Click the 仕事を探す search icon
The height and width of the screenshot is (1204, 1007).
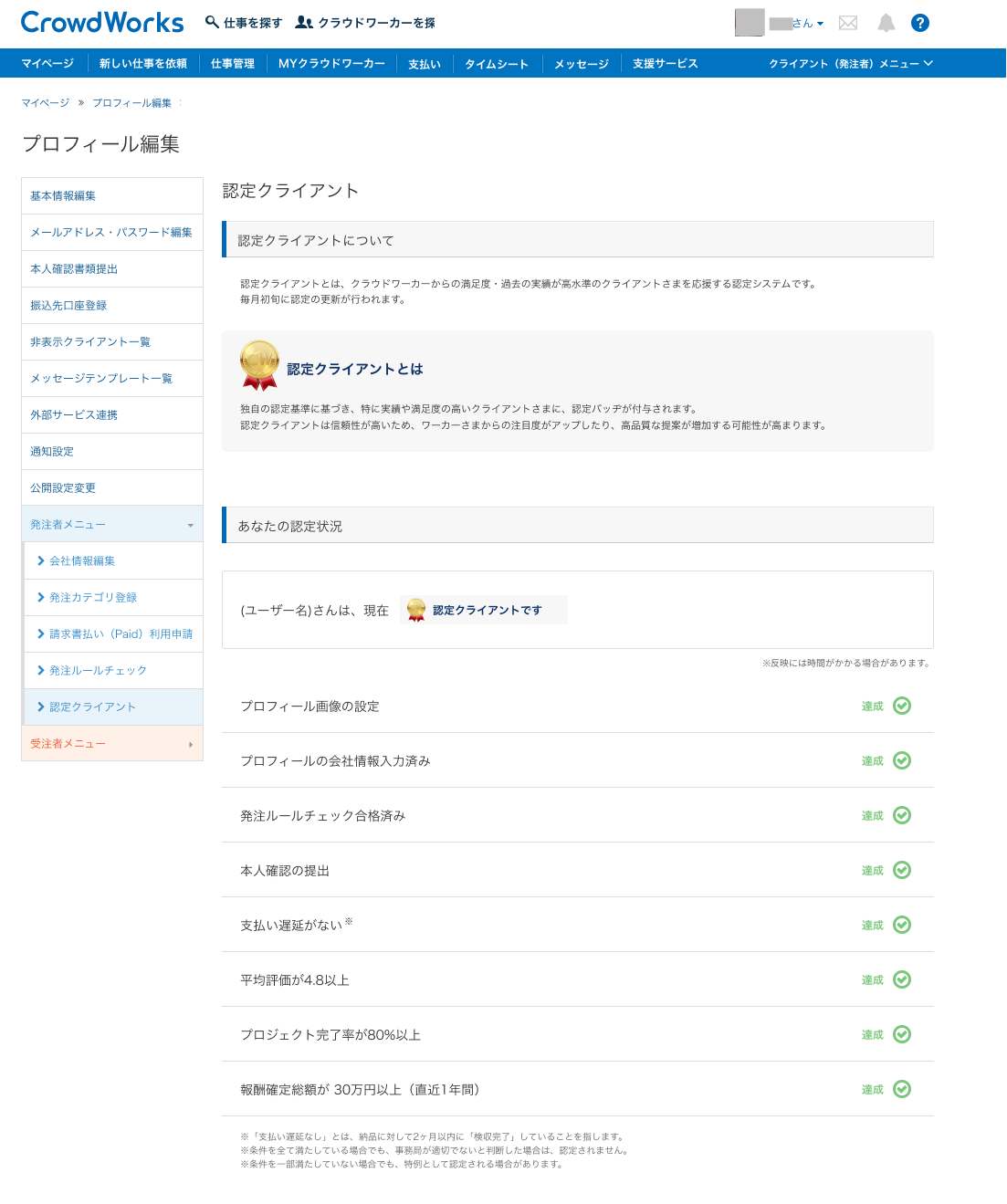pos(212,22)
